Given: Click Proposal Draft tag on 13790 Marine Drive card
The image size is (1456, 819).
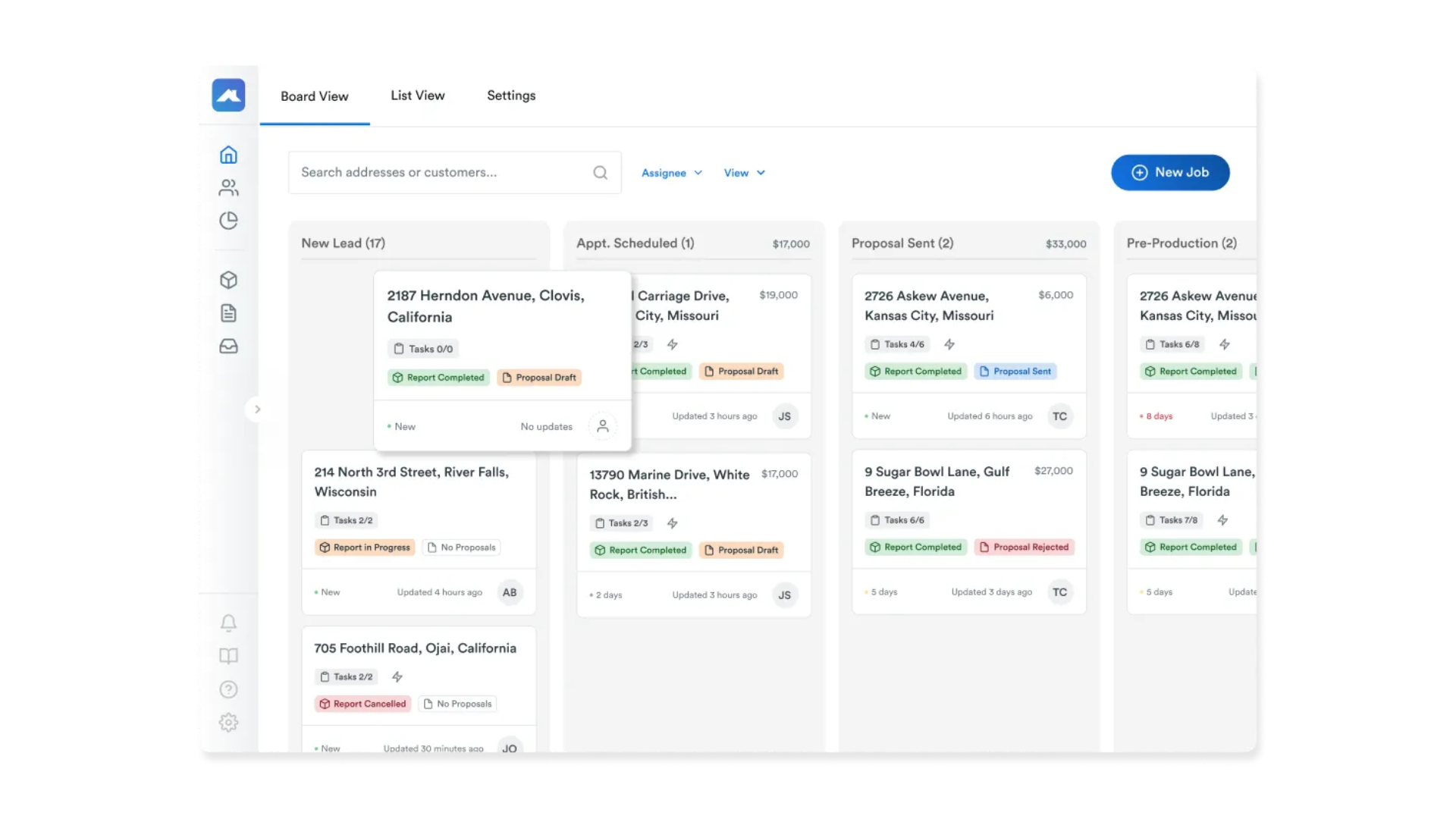Looking at the screenshot, I should coord(741,551).
